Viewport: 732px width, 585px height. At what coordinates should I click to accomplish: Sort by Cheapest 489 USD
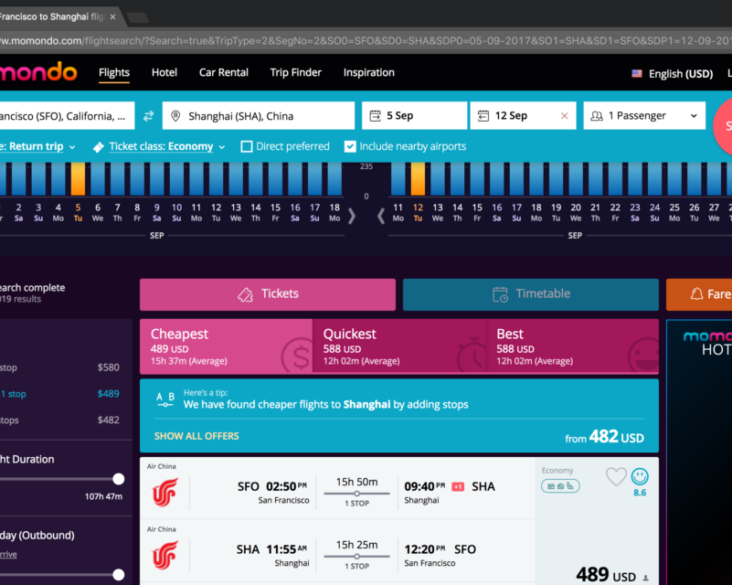(x=226, y=346)
